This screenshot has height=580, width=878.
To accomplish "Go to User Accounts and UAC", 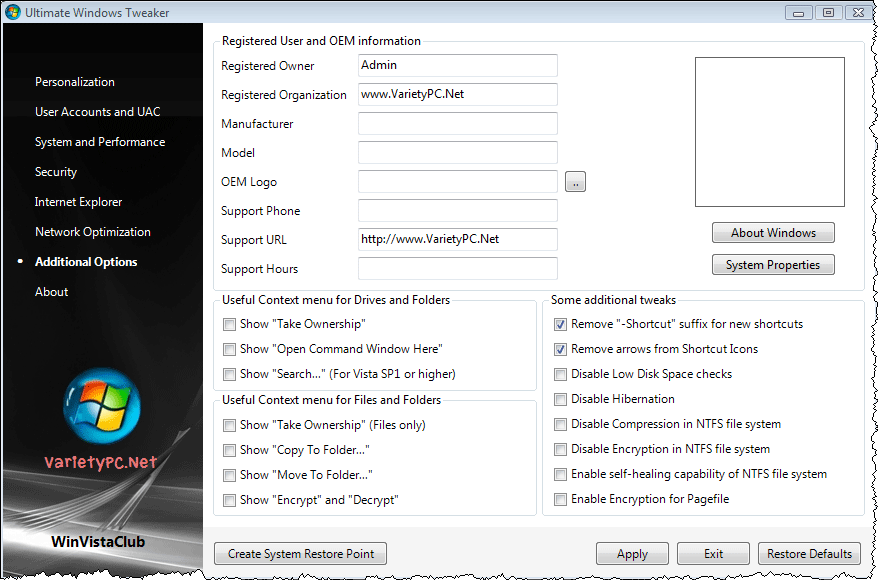I will coord(97,112).
